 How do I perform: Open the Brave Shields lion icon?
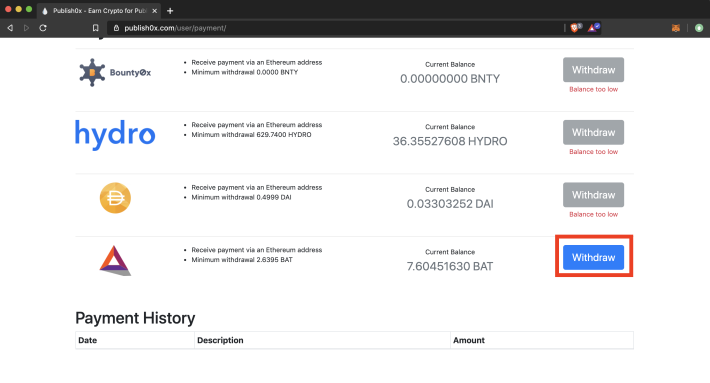[576, 28]
